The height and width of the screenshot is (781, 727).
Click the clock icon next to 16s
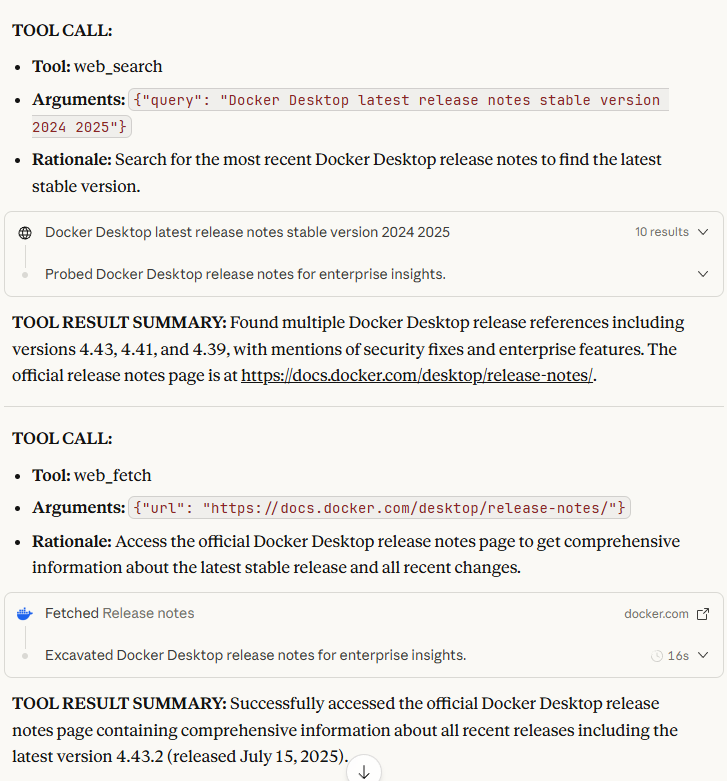coord(657,656)
